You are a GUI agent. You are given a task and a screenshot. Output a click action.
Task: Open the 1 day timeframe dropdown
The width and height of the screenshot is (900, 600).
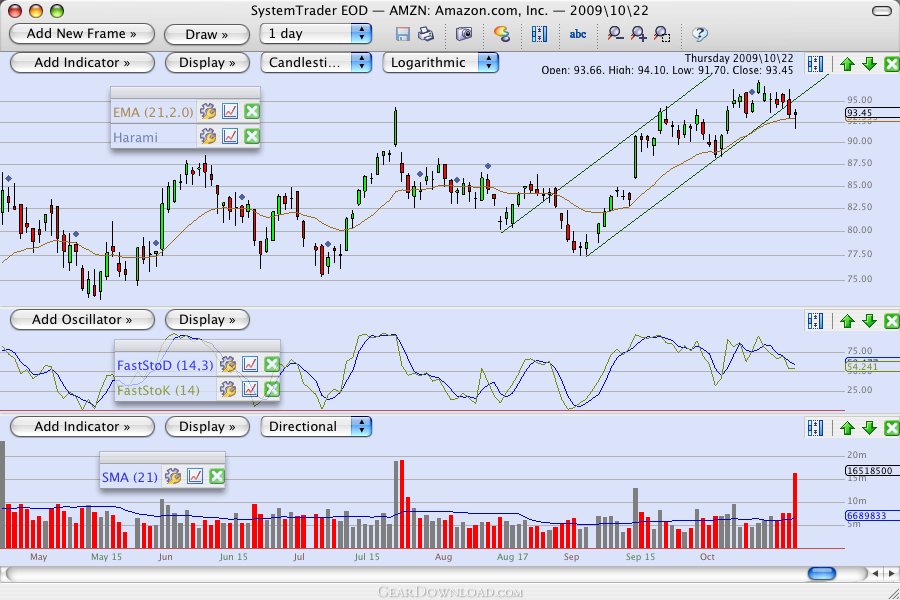click(x=316, y=34)
